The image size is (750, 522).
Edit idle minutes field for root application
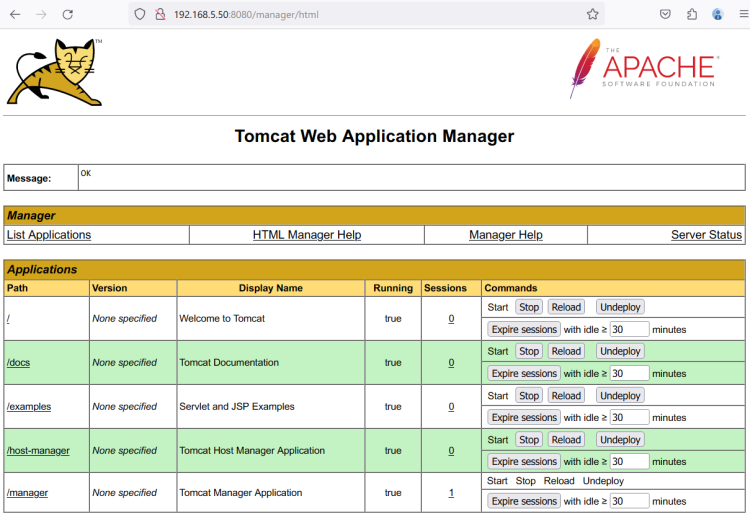click(x=629, y=330)
